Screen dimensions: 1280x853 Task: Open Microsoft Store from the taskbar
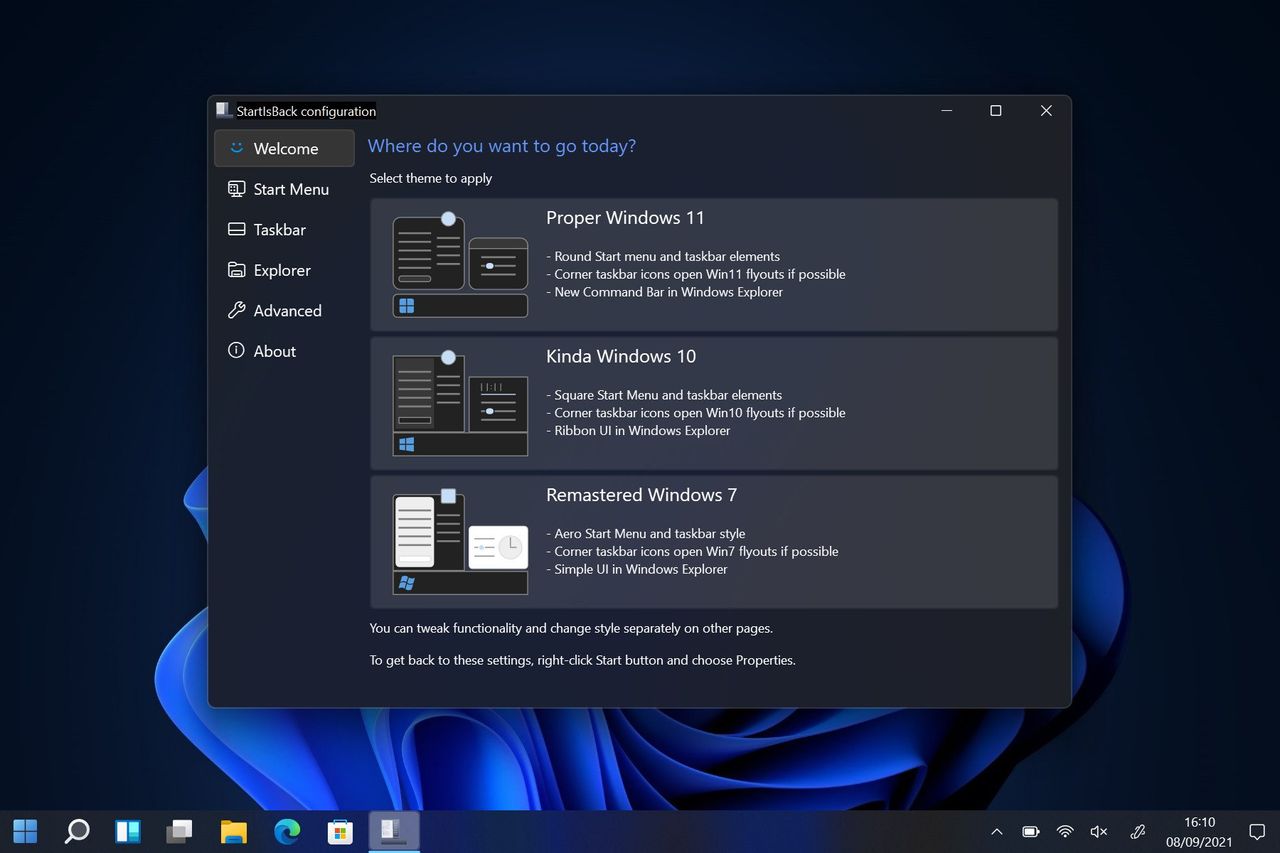340,831
